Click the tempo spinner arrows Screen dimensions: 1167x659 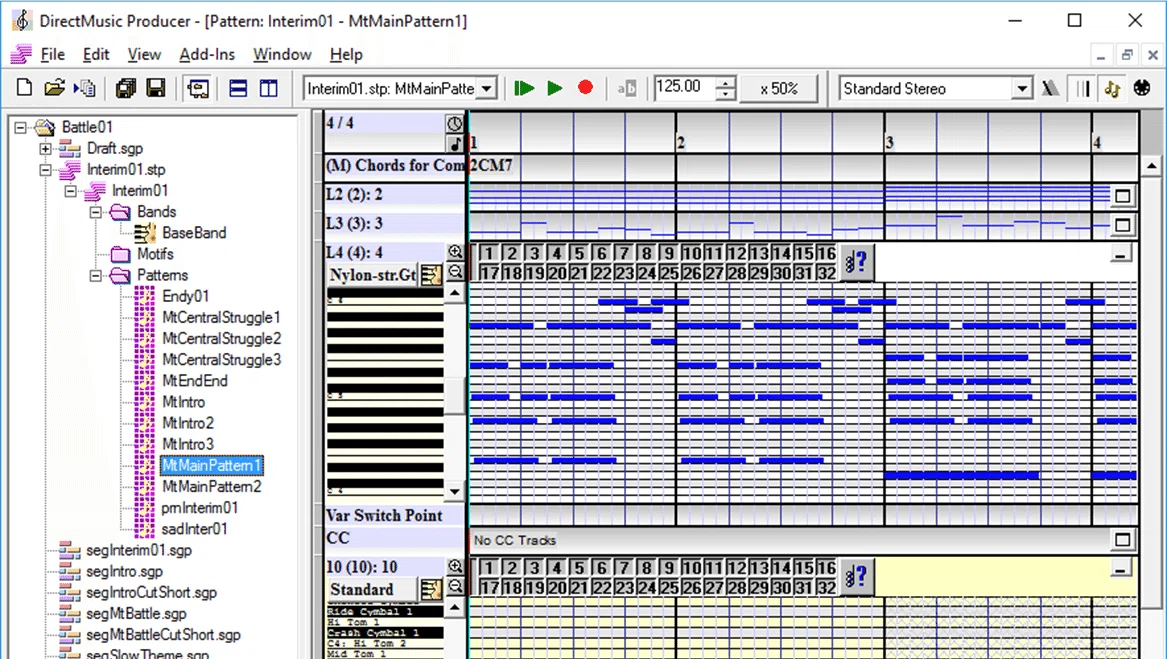click(x=726, y=89)
